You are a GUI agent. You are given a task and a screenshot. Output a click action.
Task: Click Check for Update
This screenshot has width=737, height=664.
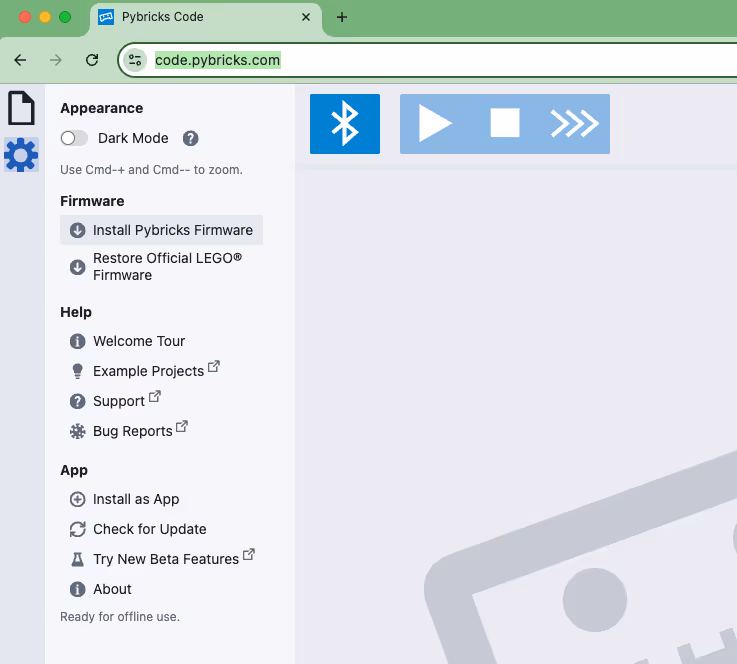(149, 529)
